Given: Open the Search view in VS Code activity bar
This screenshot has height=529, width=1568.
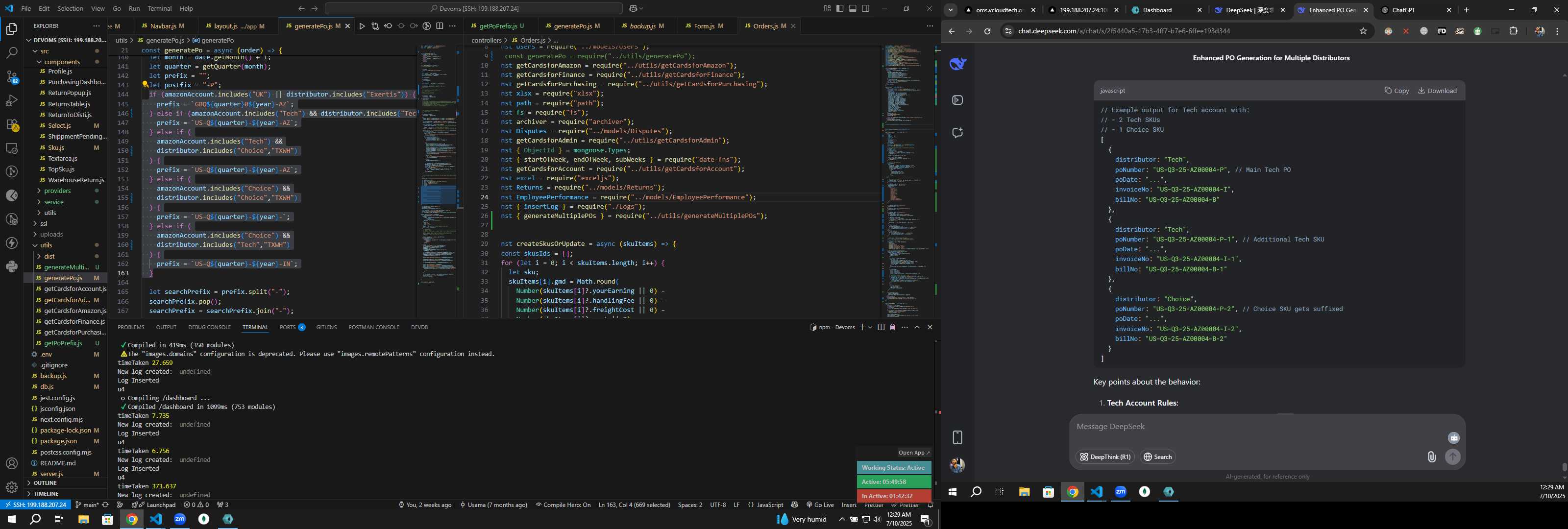Looking at the screenshot, I should point(12,53).
